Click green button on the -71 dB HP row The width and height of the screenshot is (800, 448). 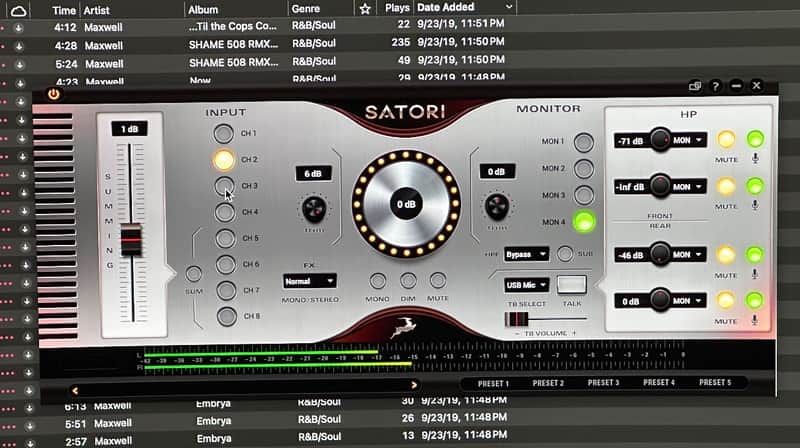point(755,138)
